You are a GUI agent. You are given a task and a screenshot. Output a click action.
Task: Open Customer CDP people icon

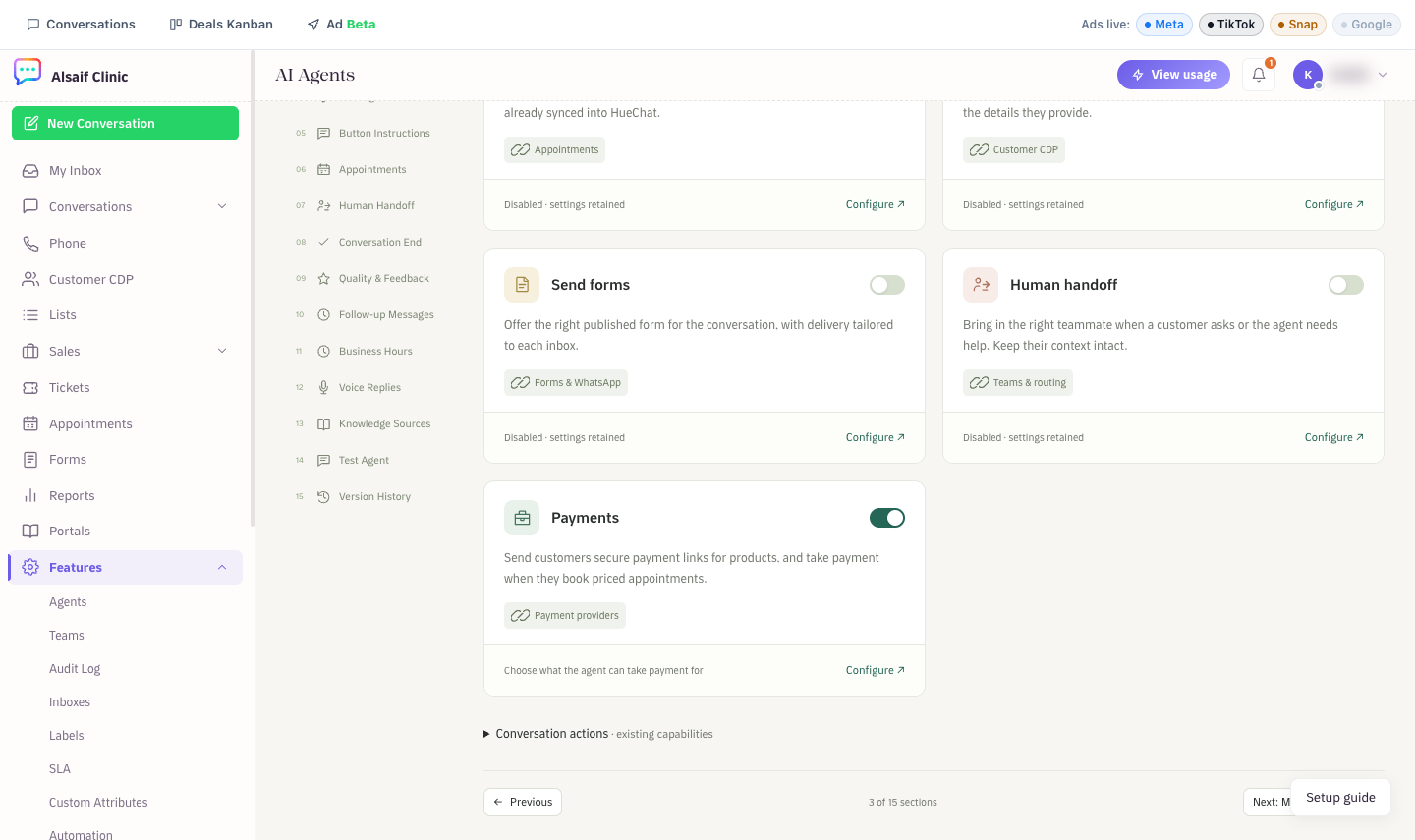[x=30, y=280]
